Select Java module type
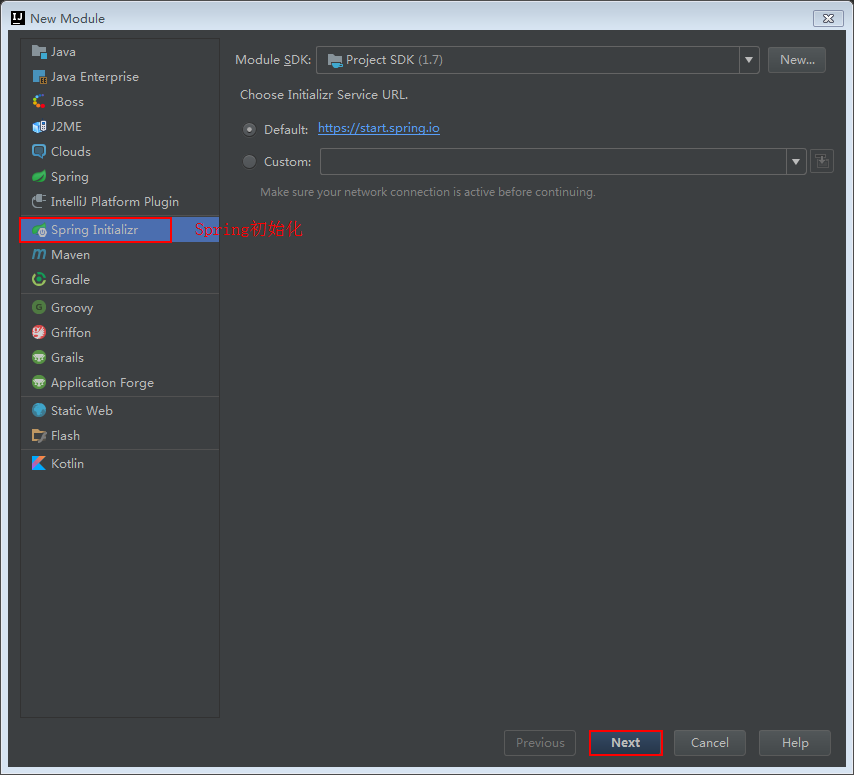Viewport: 854px width, 775px height. (120, 52)
